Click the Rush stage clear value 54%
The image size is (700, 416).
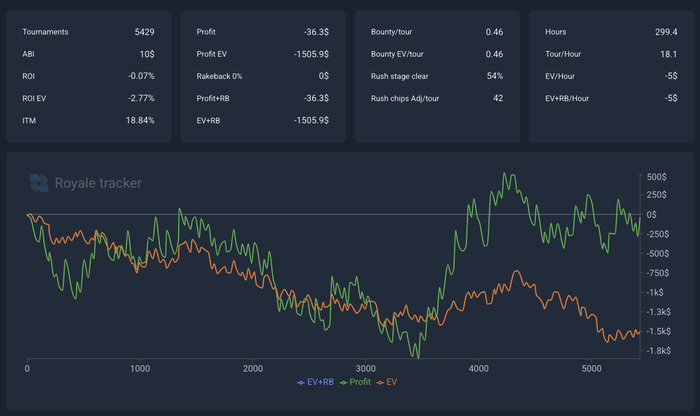pos(495,76)
